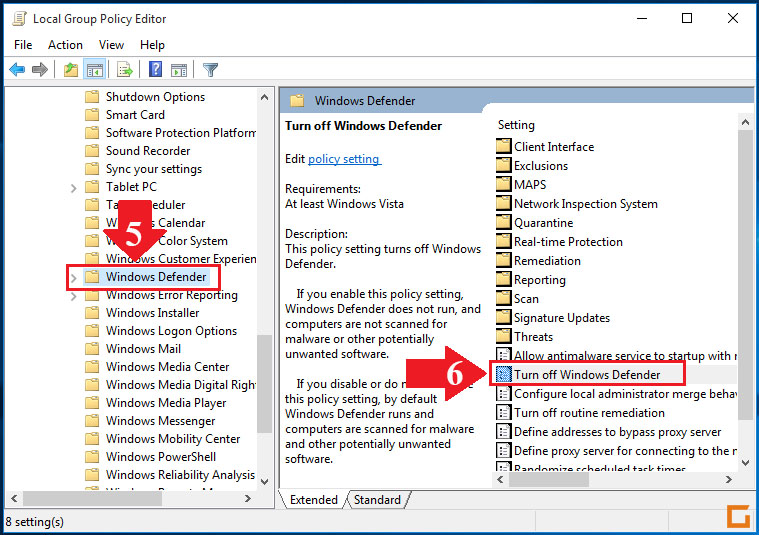Click settings list scroll-down arrow

coord(745,463)
